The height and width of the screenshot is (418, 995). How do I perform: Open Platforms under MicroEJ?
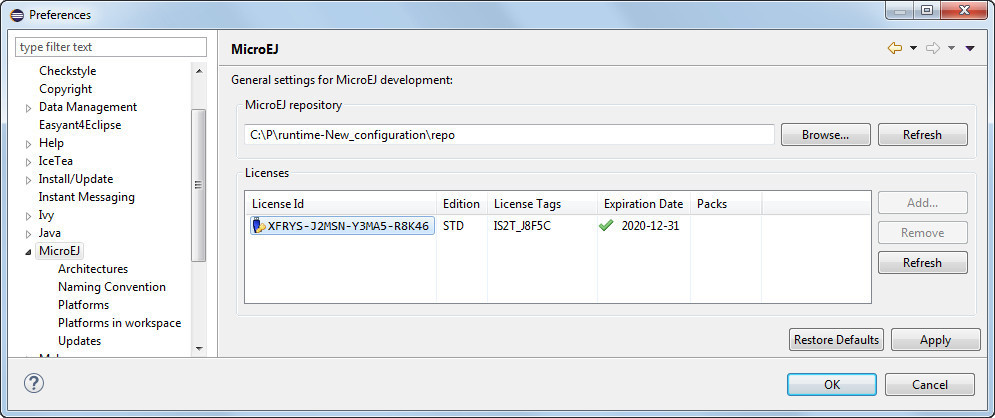(x=83, y=304)
